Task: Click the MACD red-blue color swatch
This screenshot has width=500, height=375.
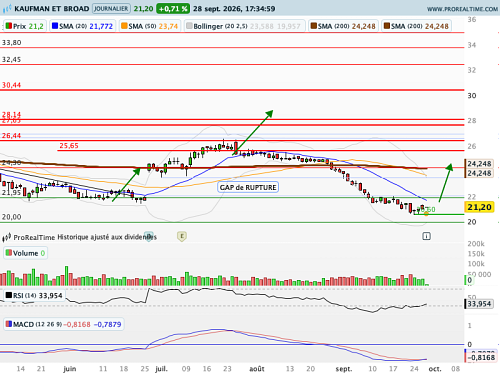Action: [x=9, y=324]
